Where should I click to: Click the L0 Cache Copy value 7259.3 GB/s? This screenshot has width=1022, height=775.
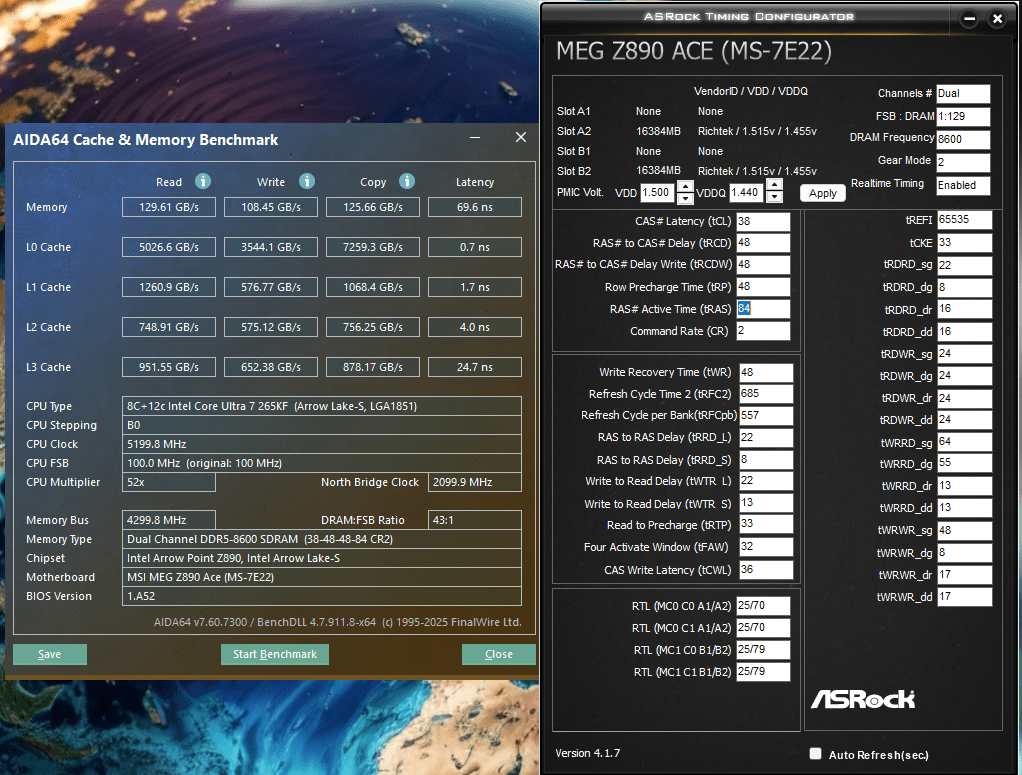pyautogui.click(x=373, y=247)
